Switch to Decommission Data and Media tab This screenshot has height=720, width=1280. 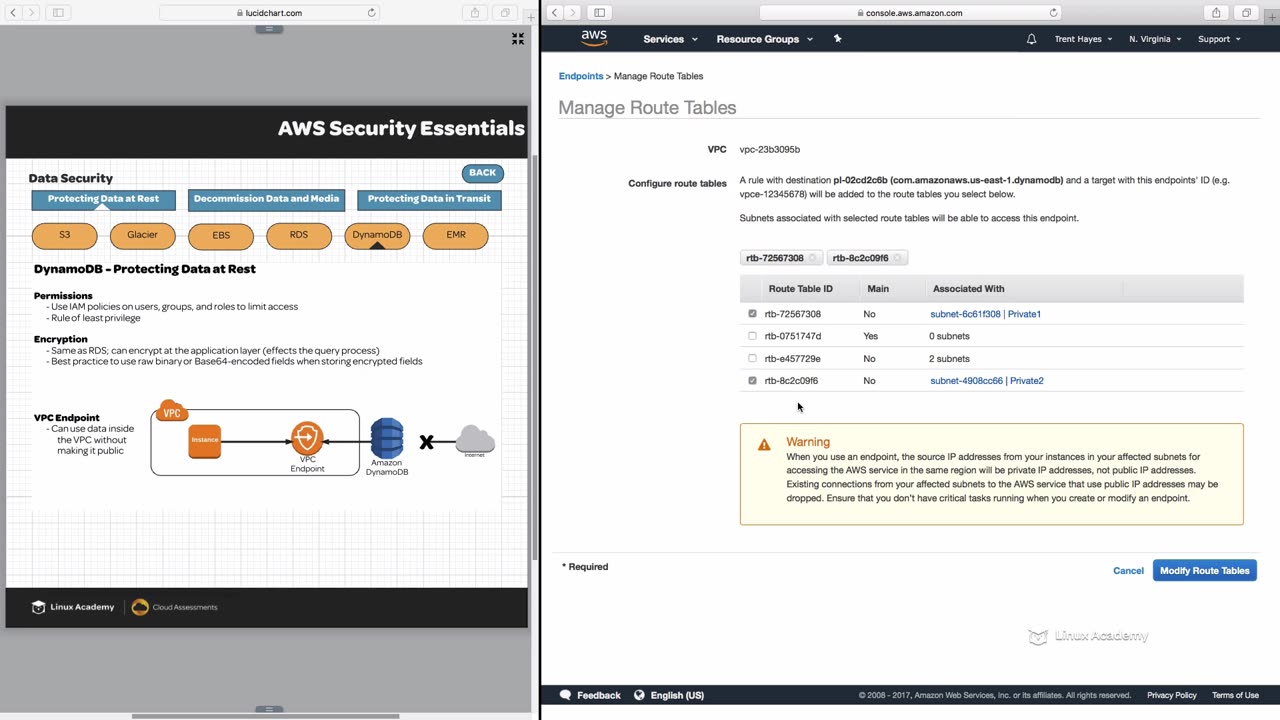[x=266, y=199]
